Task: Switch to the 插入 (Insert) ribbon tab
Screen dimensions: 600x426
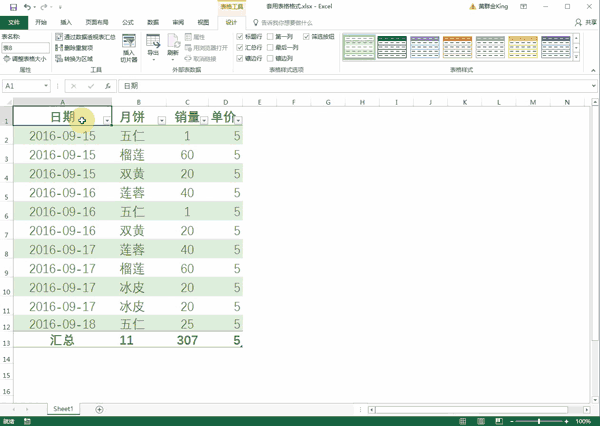Action: coord(66,21)
